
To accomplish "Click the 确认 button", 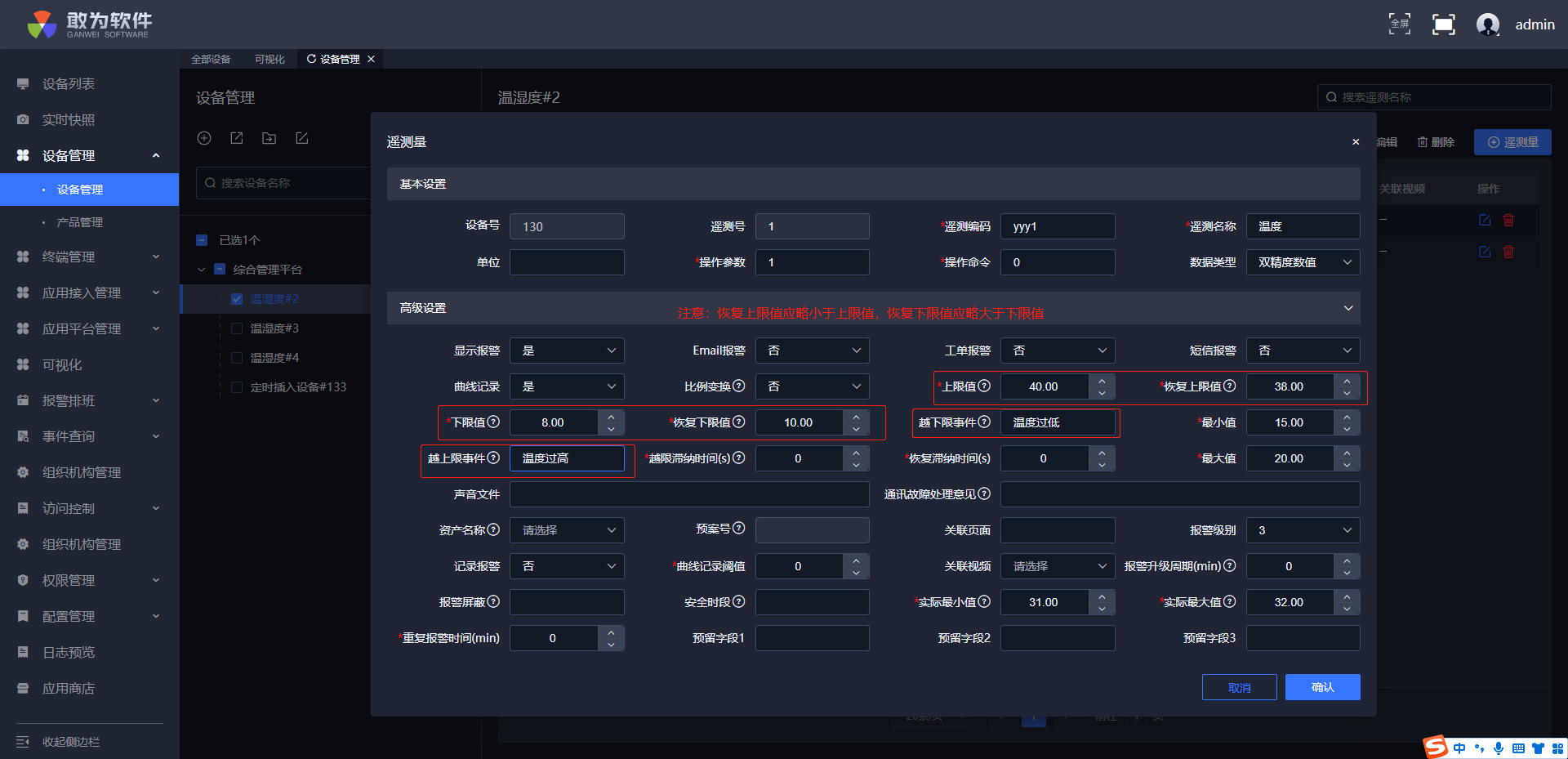I will click(x=1322, y=687).
